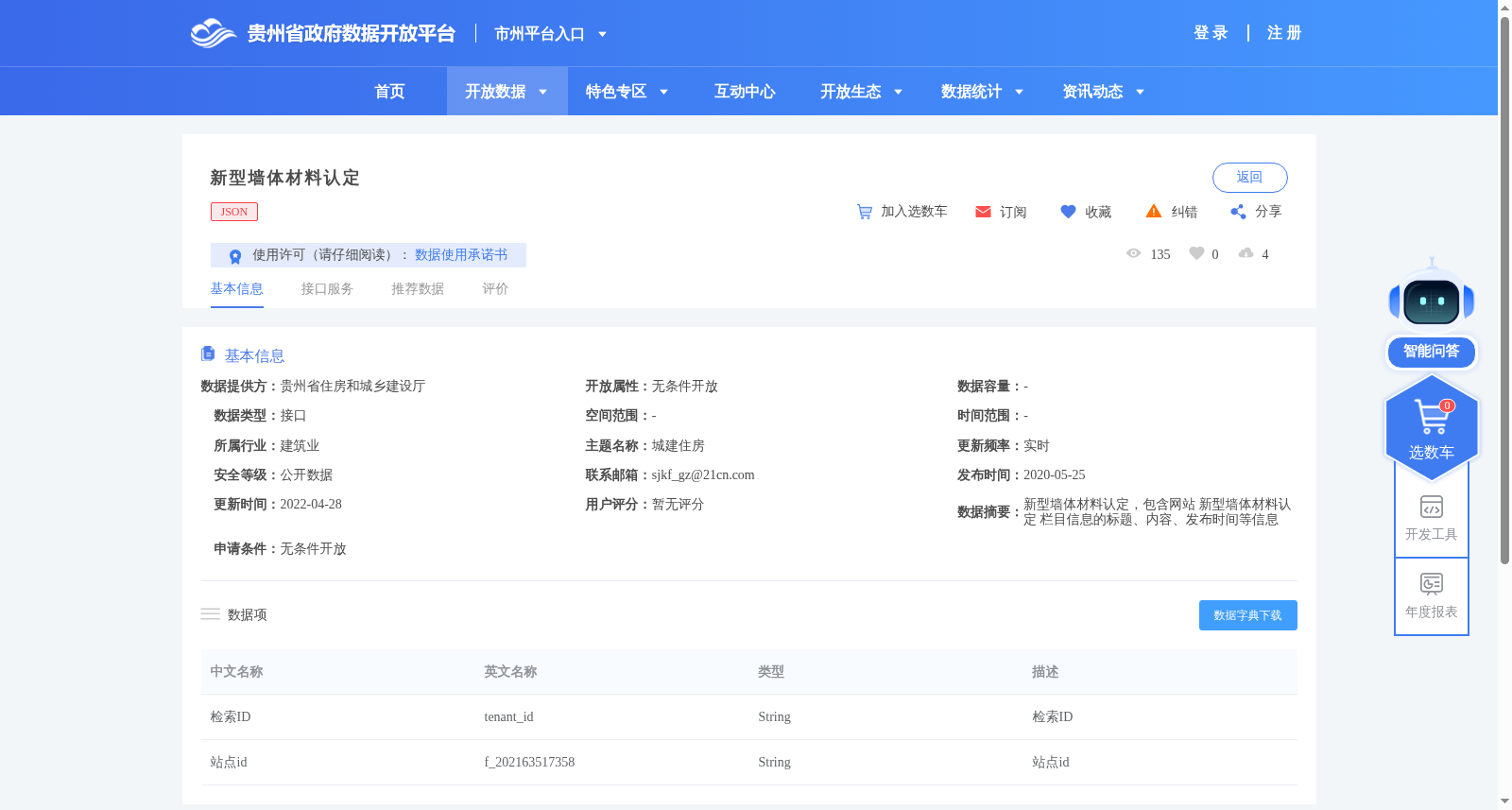Expand the 特色专区 menu arrow
Screen dimensions: 1512x810
tap(663, 92)
